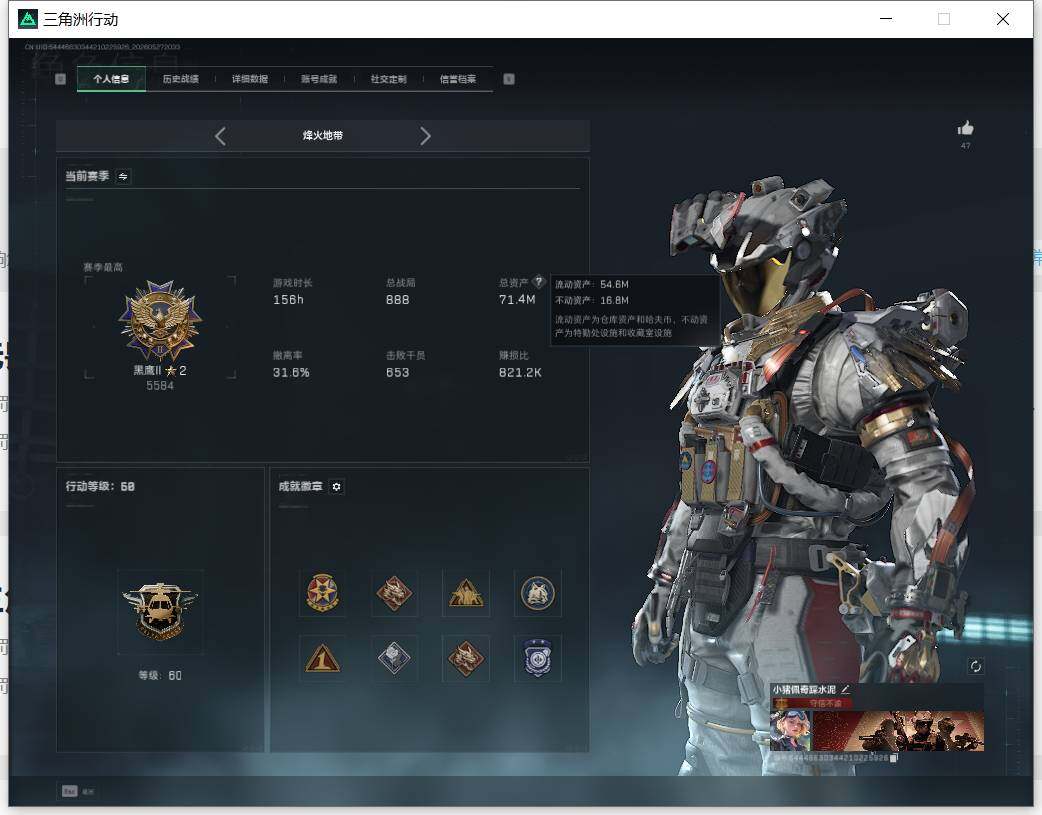Click the 烽火地带 mode title
This screenshot has height=815, width=1042.
pos(323,136)
